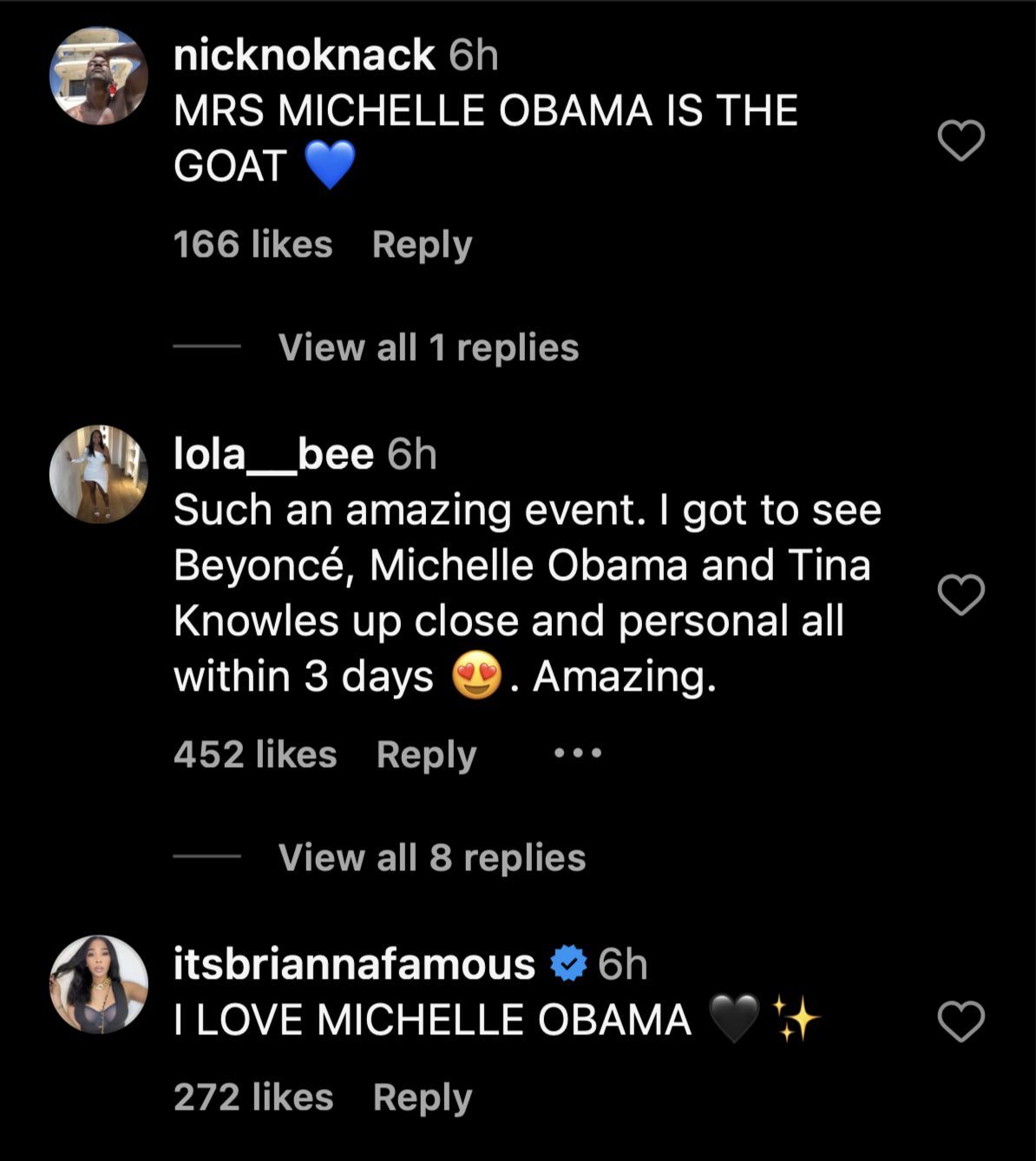Open the nicknoknack username link
Screen dimensions: 1036x1161
304,55
